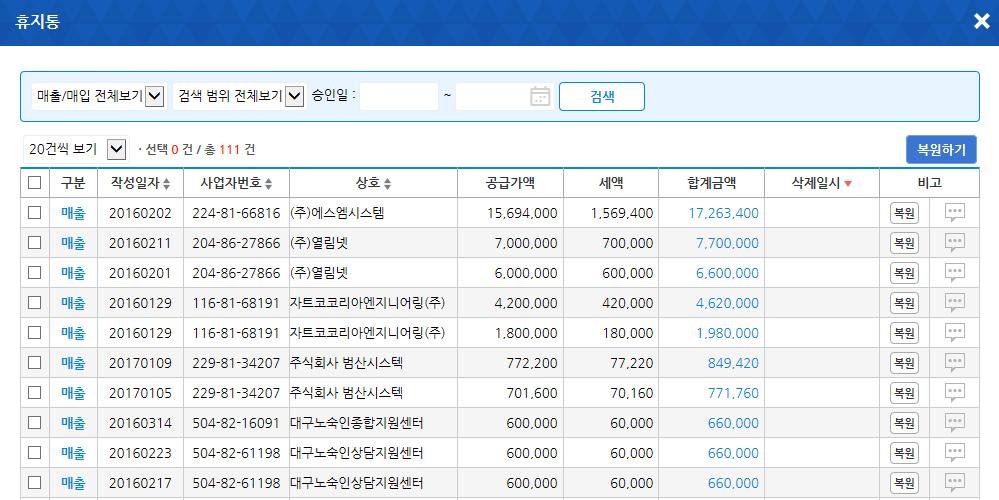This screenshot has width=999, height=500.
Task: Tick the select-all header checkbox
Action: [x=34, y=183]
